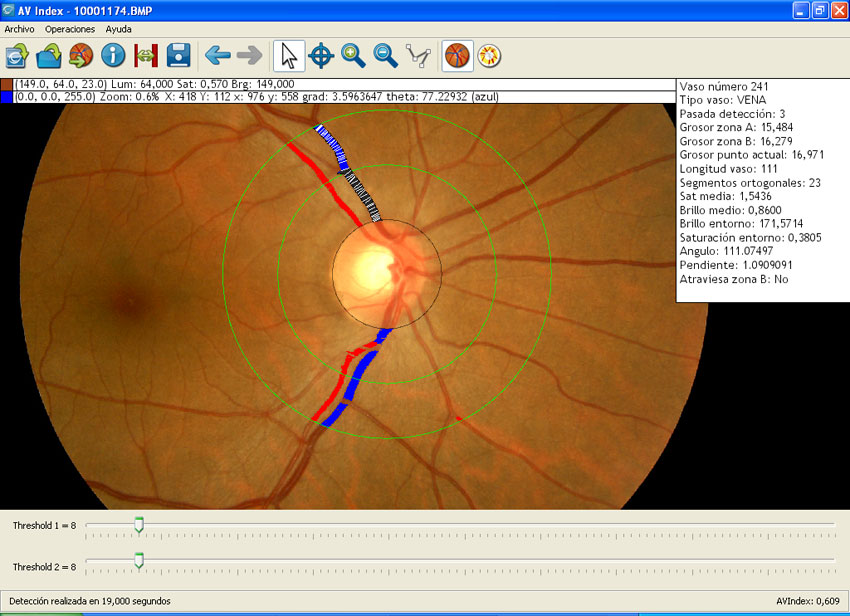This screenshot has width=850, height=616.
Task: Click the red-bar horizontal fit icon
Action: (146, 55)
